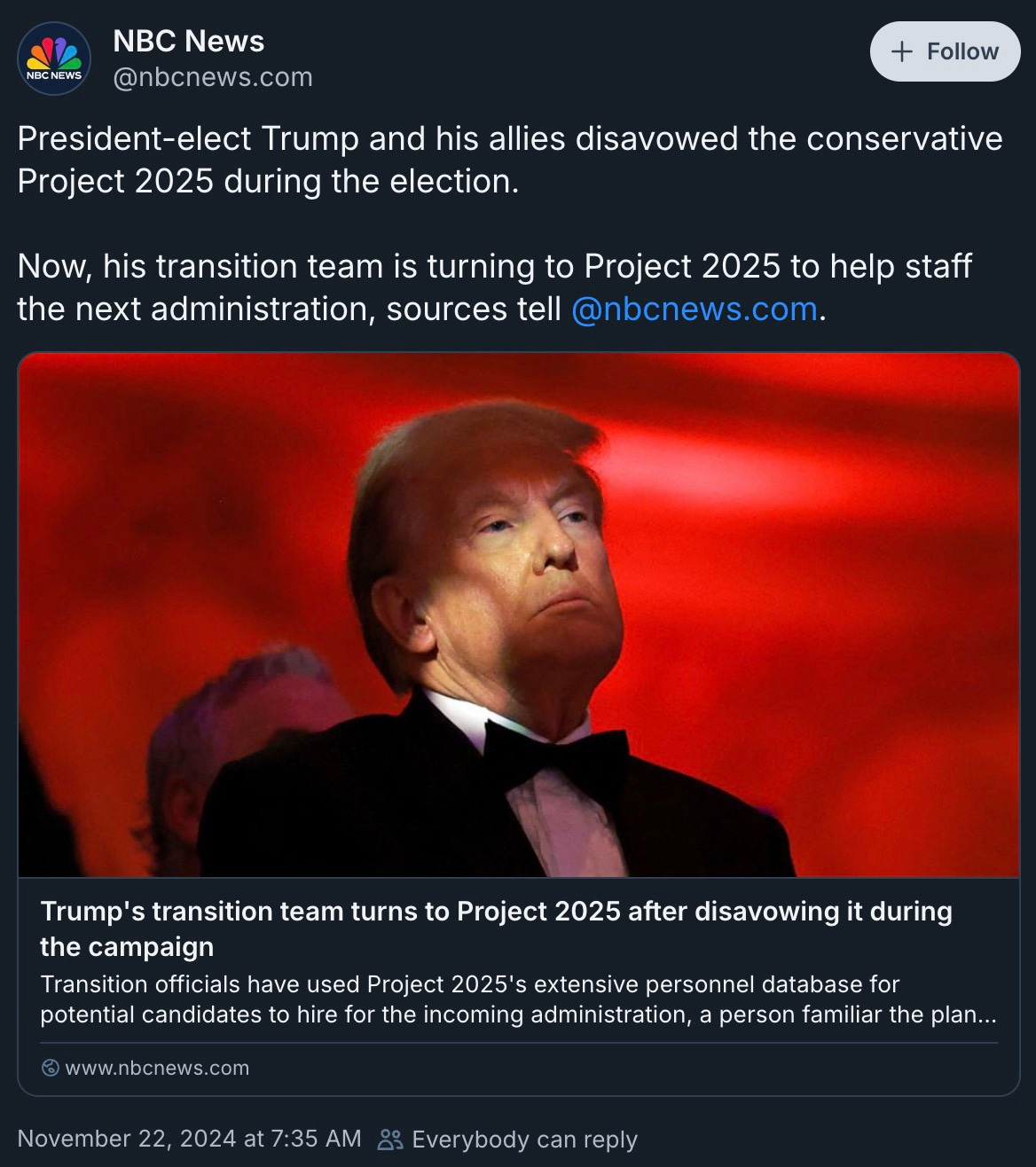This screenshot has height=1167, width=1036.
Task: Click the Everybody can reply label
Action: tap(524, 1140)
